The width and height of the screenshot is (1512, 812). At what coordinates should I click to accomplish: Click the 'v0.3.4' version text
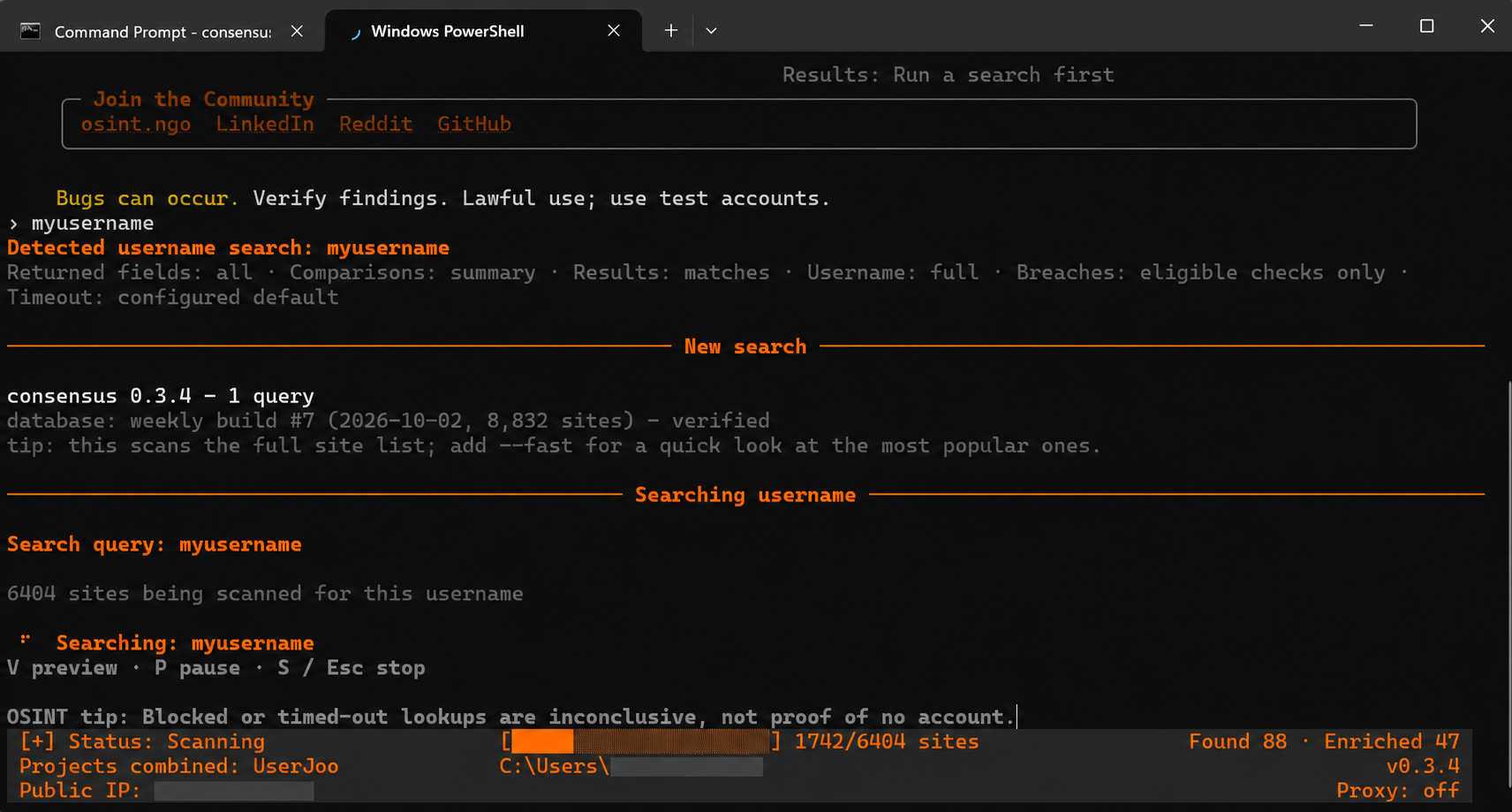pos(1423,766)
